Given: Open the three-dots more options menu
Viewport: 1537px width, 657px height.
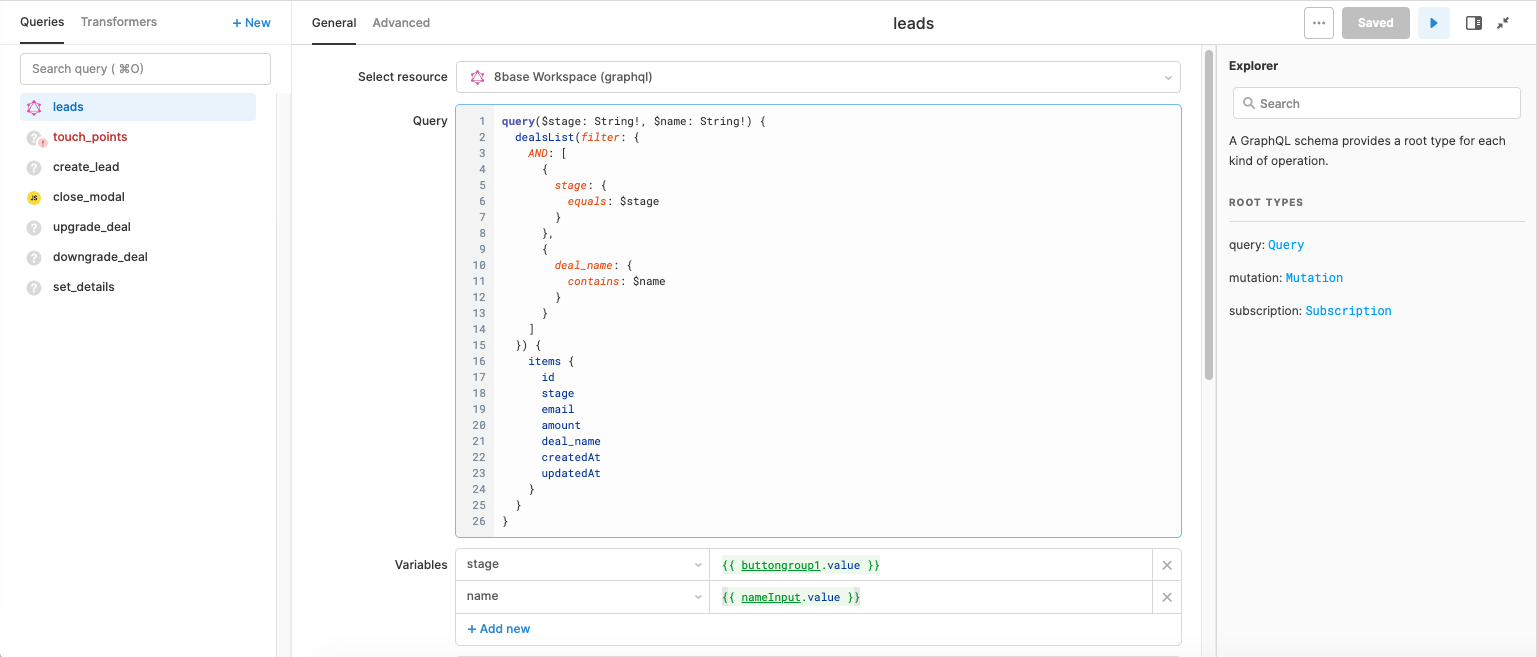Looking at the screenshot, I should 1319,23.
